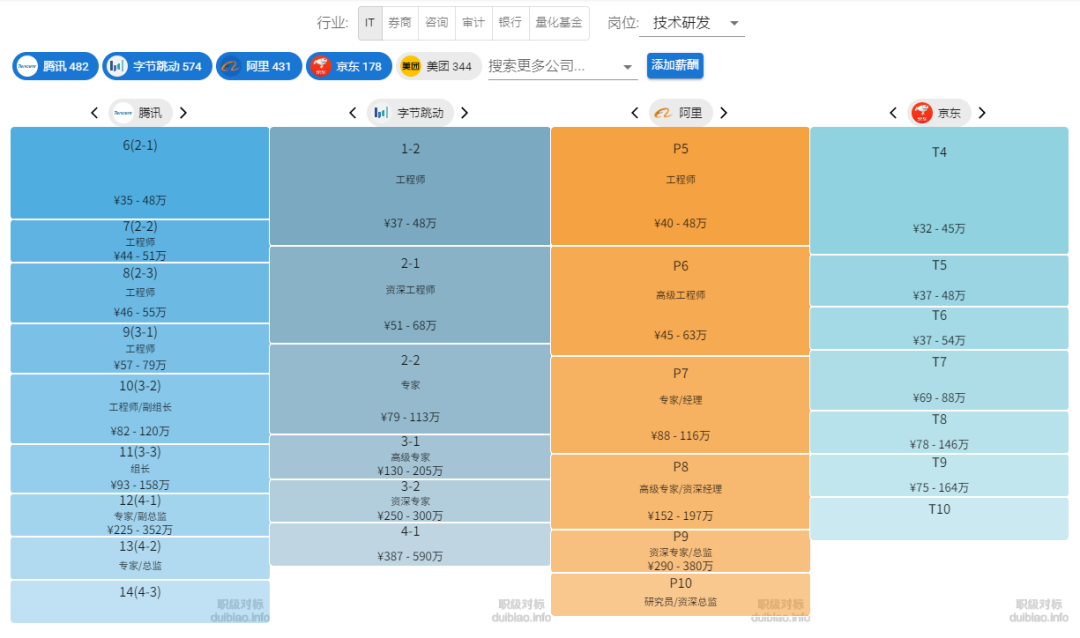
Task: Click the 添加薪酬 button
Action: pyautogui.click(x=675, y=65)
